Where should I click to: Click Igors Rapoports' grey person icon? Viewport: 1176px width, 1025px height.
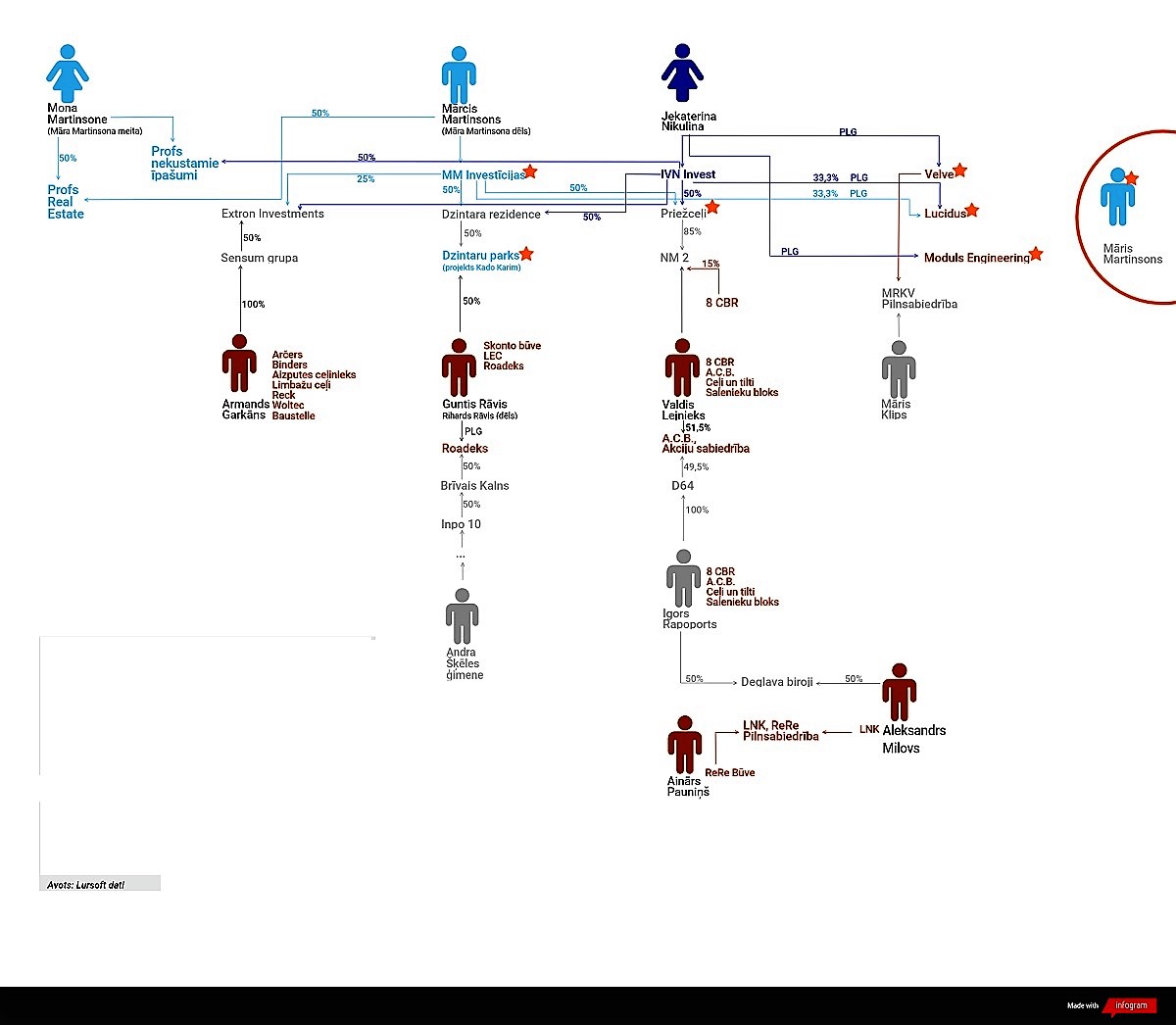(x=683, y=578)
